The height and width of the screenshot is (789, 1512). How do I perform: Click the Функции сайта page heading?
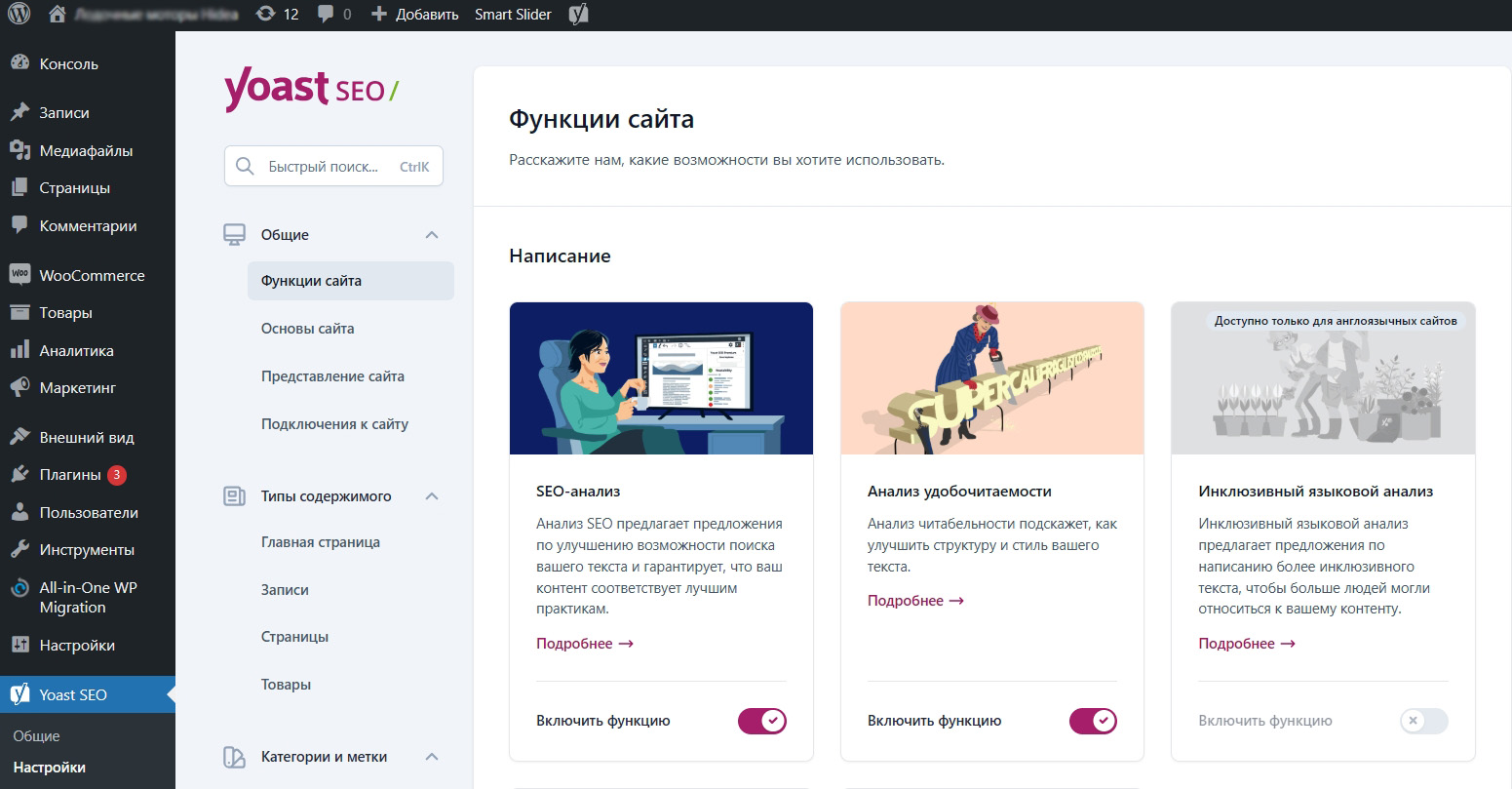pos(601,120)
